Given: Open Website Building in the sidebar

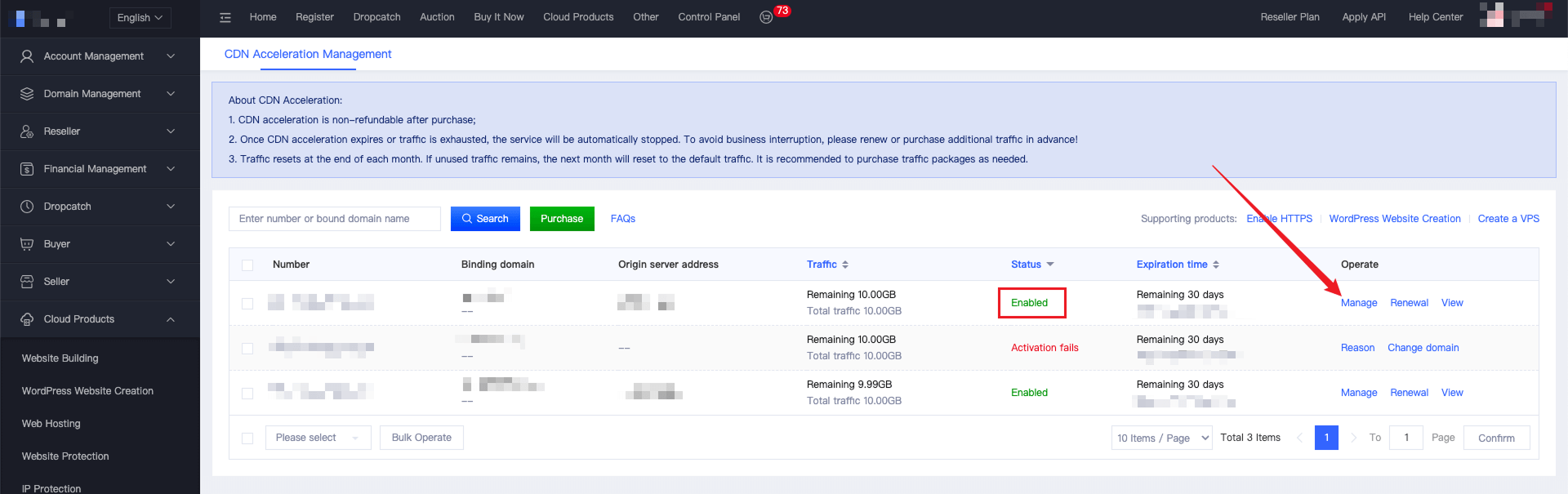Looking at the screenshot, I should tap(60, 358).
